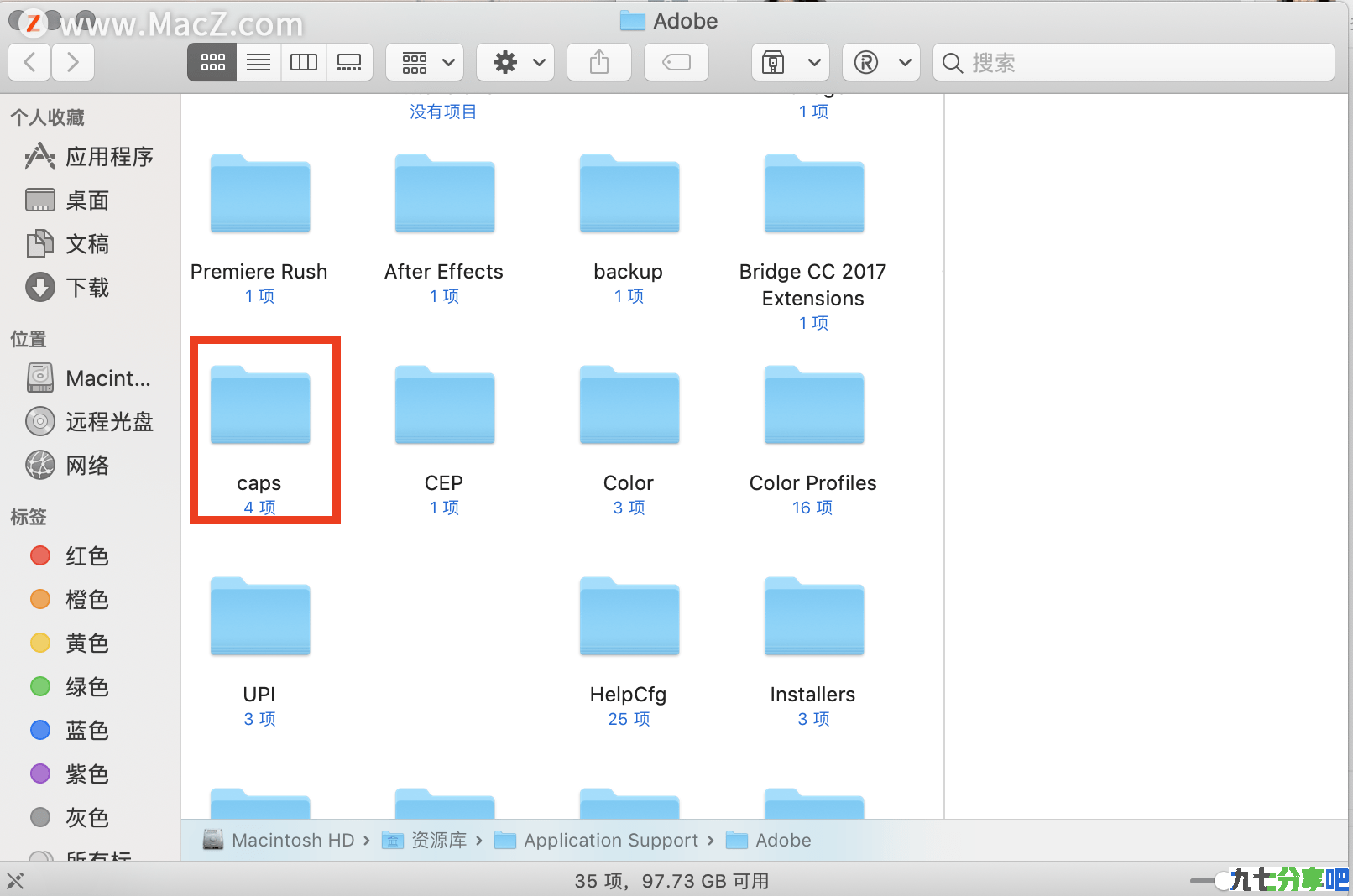Select 网络 in the sidebar

coord(68,466)
